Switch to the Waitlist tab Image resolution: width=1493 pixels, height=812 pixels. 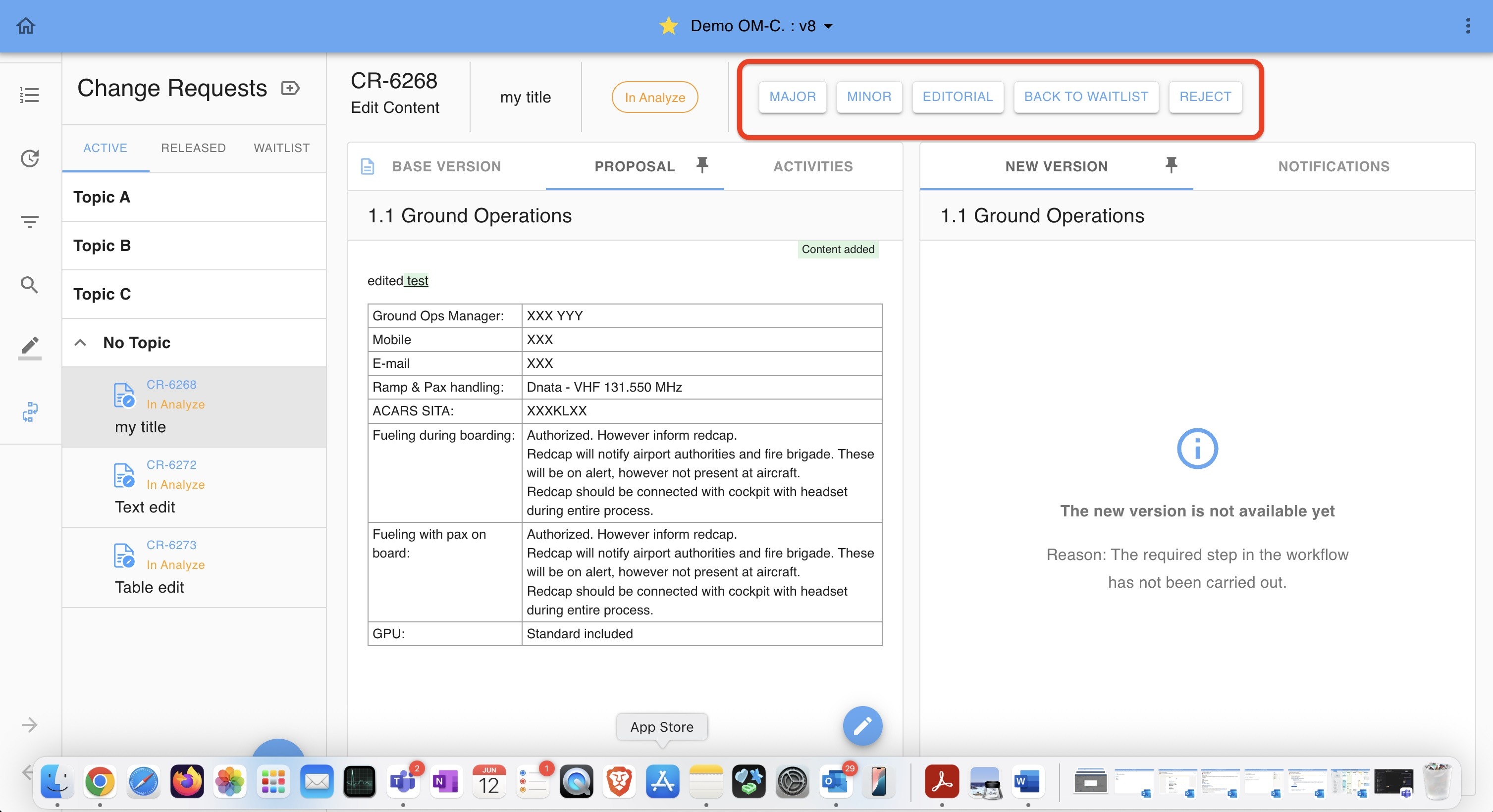click(281, 148)
